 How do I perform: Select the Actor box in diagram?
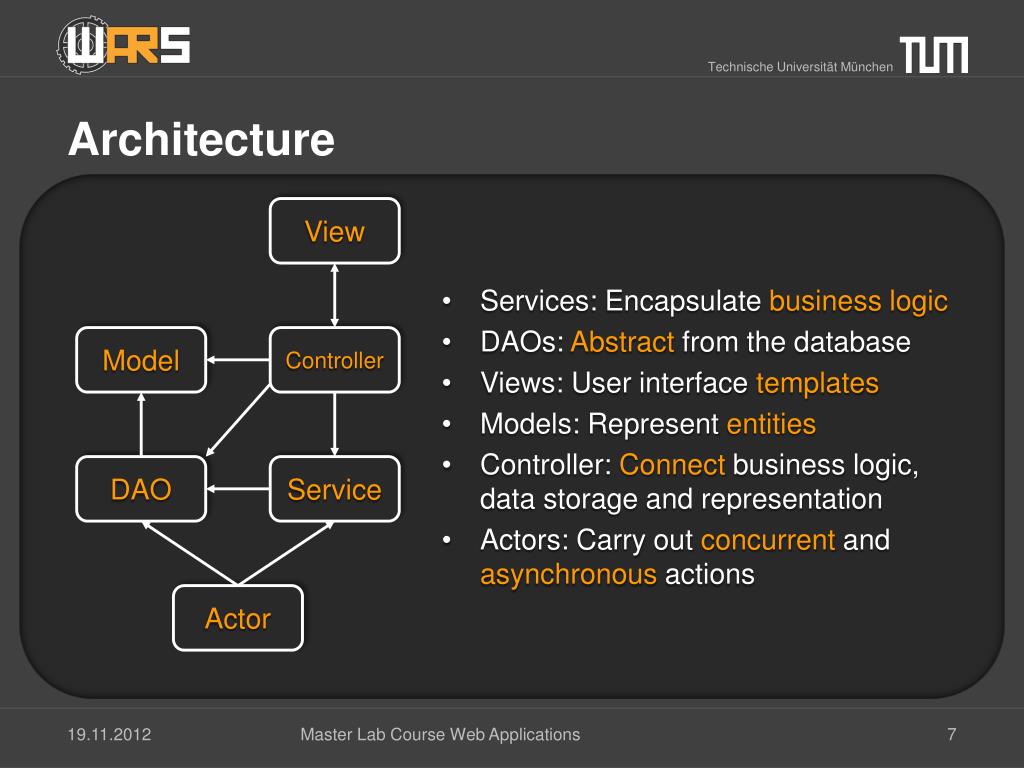238,618
